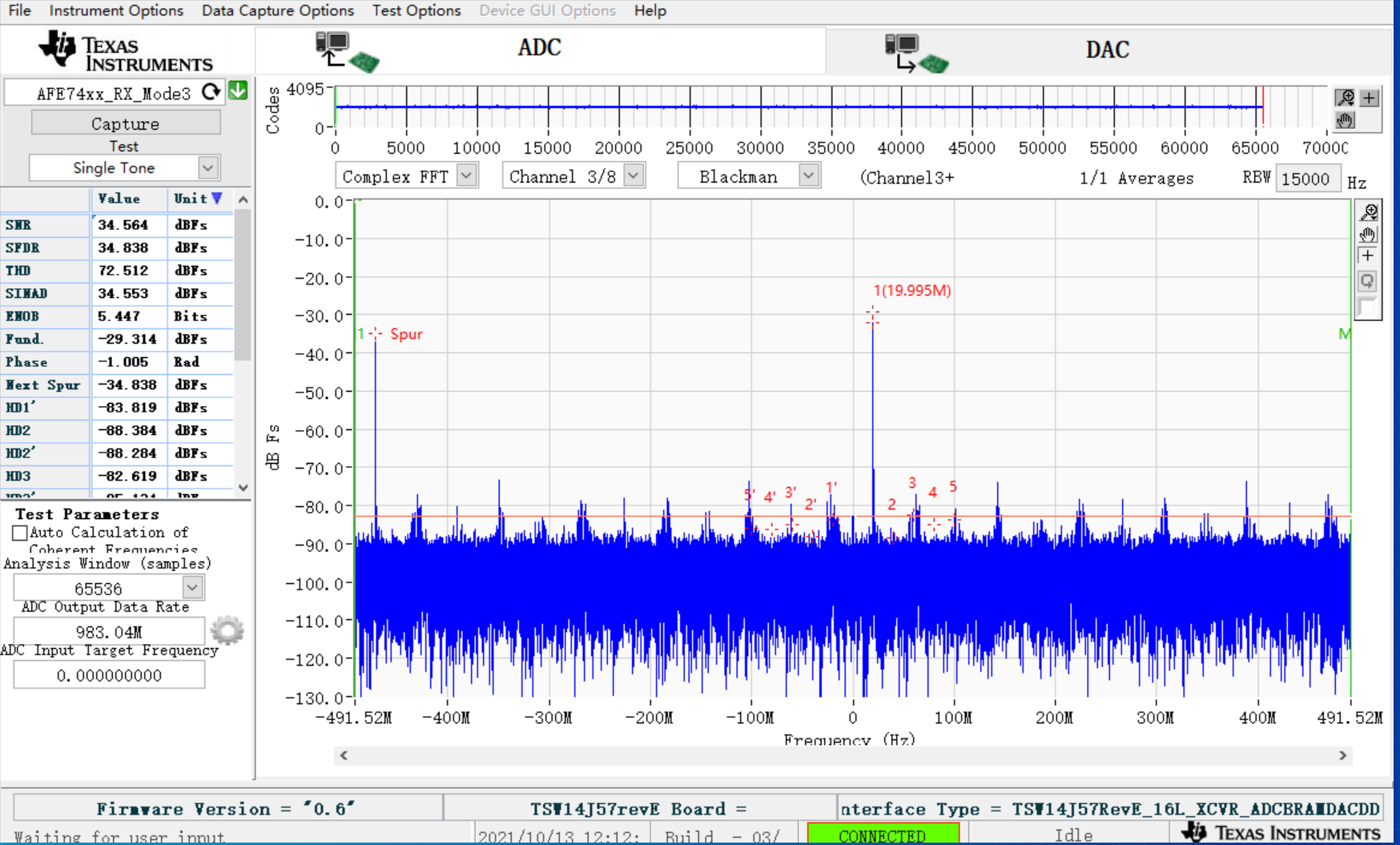Click left arrow of plot horizontal scrollbar
The width and height of the screenshot is (1400, 845).
coord(344,755)
